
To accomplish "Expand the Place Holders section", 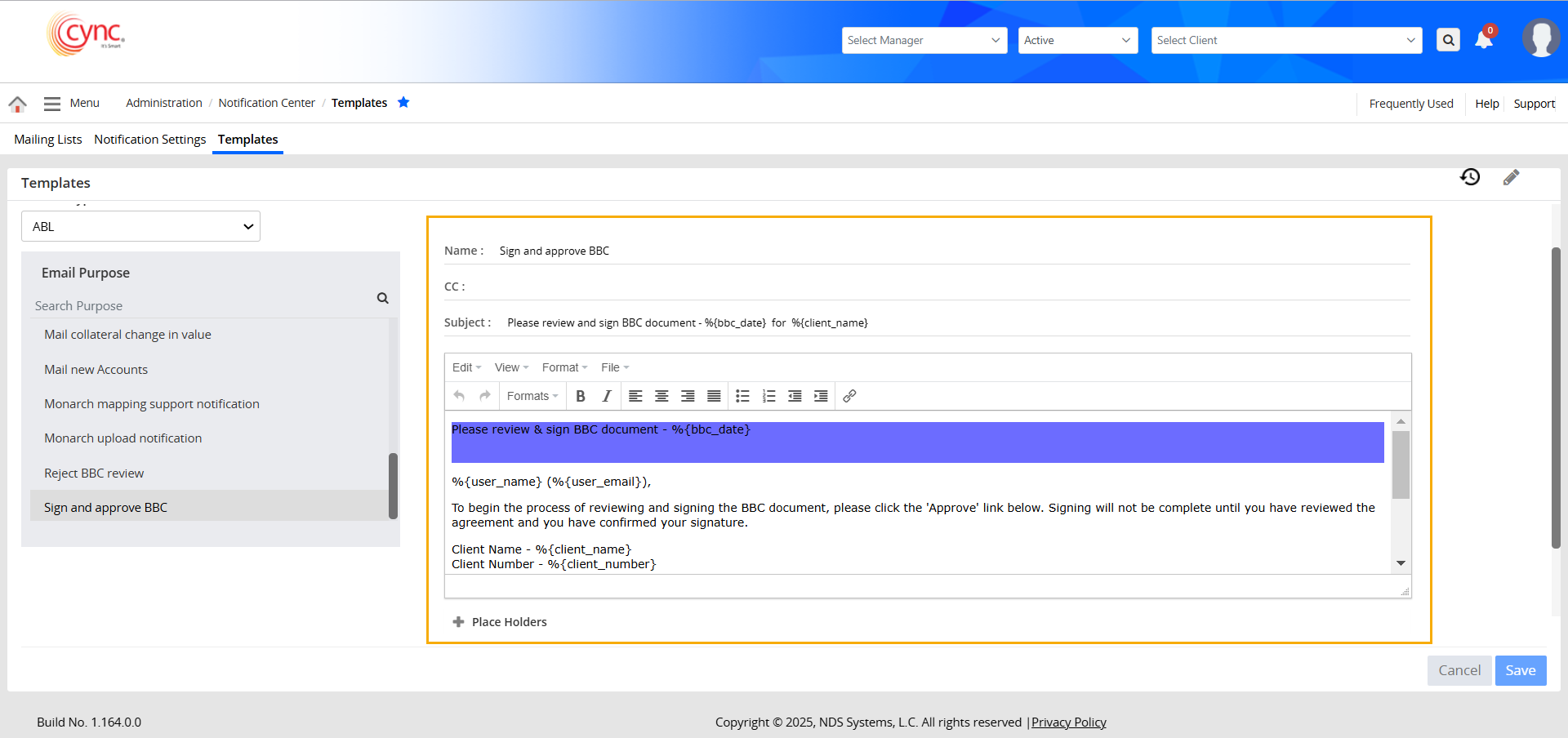I will pyautogui.click(x=500, y=622).
